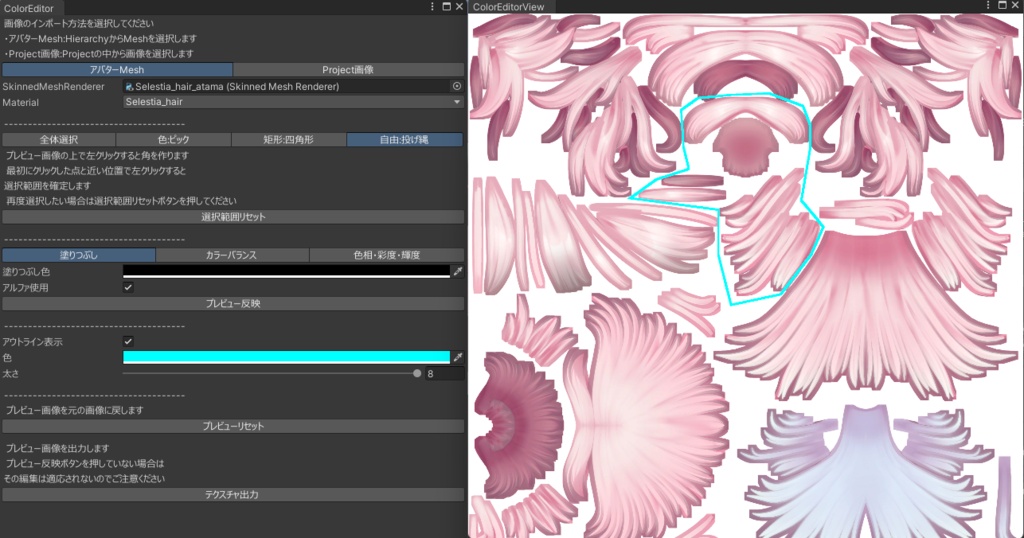Click text 画像のインポート方法を選択してください

tap(79, 24)
